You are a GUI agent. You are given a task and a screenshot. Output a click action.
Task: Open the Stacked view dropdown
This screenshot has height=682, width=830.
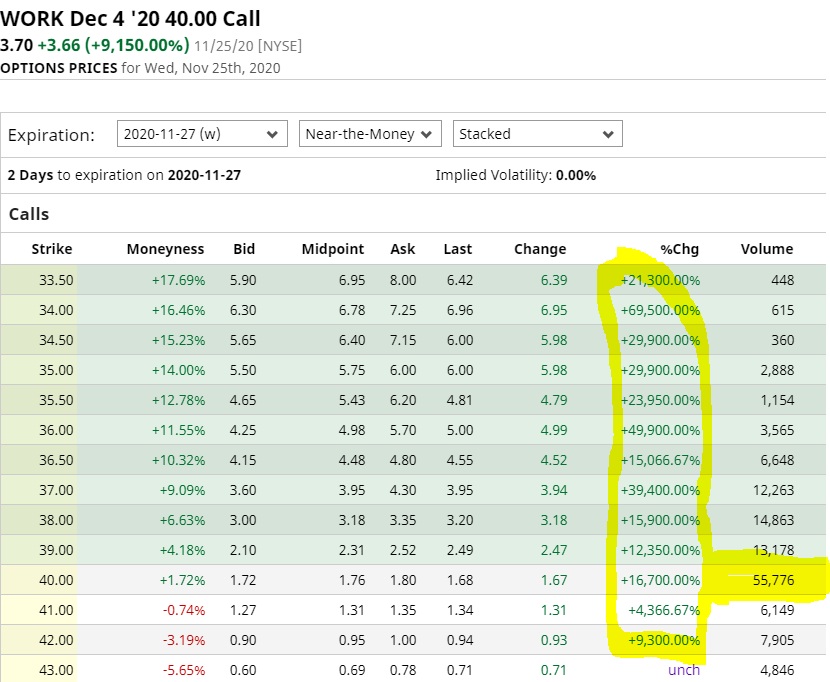[x=537, y=134]
